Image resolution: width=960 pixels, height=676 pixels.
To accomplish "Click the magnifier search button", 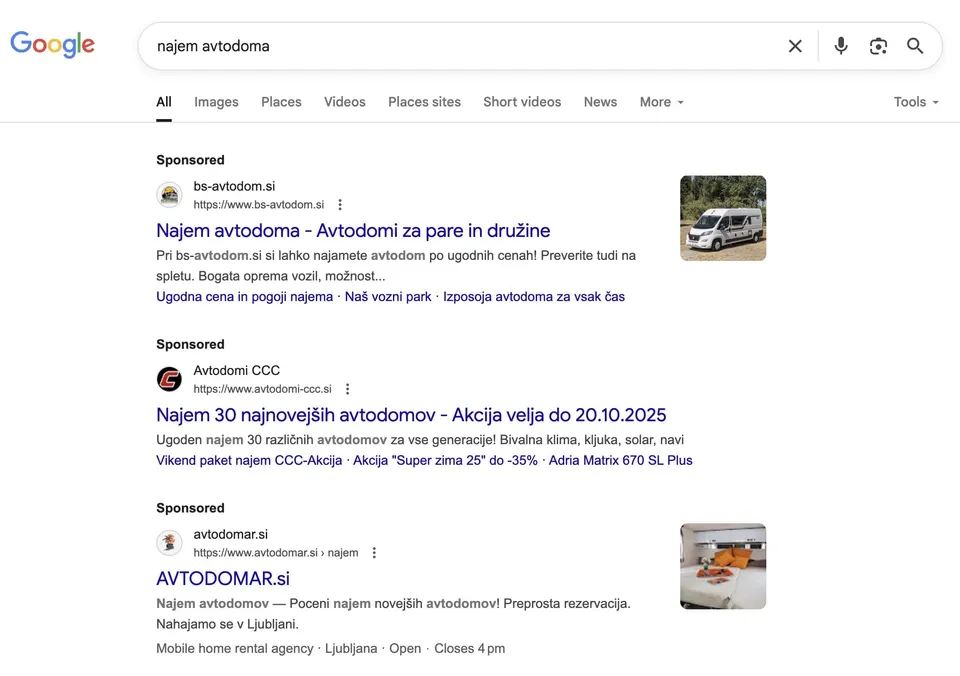I will point(915,46).
